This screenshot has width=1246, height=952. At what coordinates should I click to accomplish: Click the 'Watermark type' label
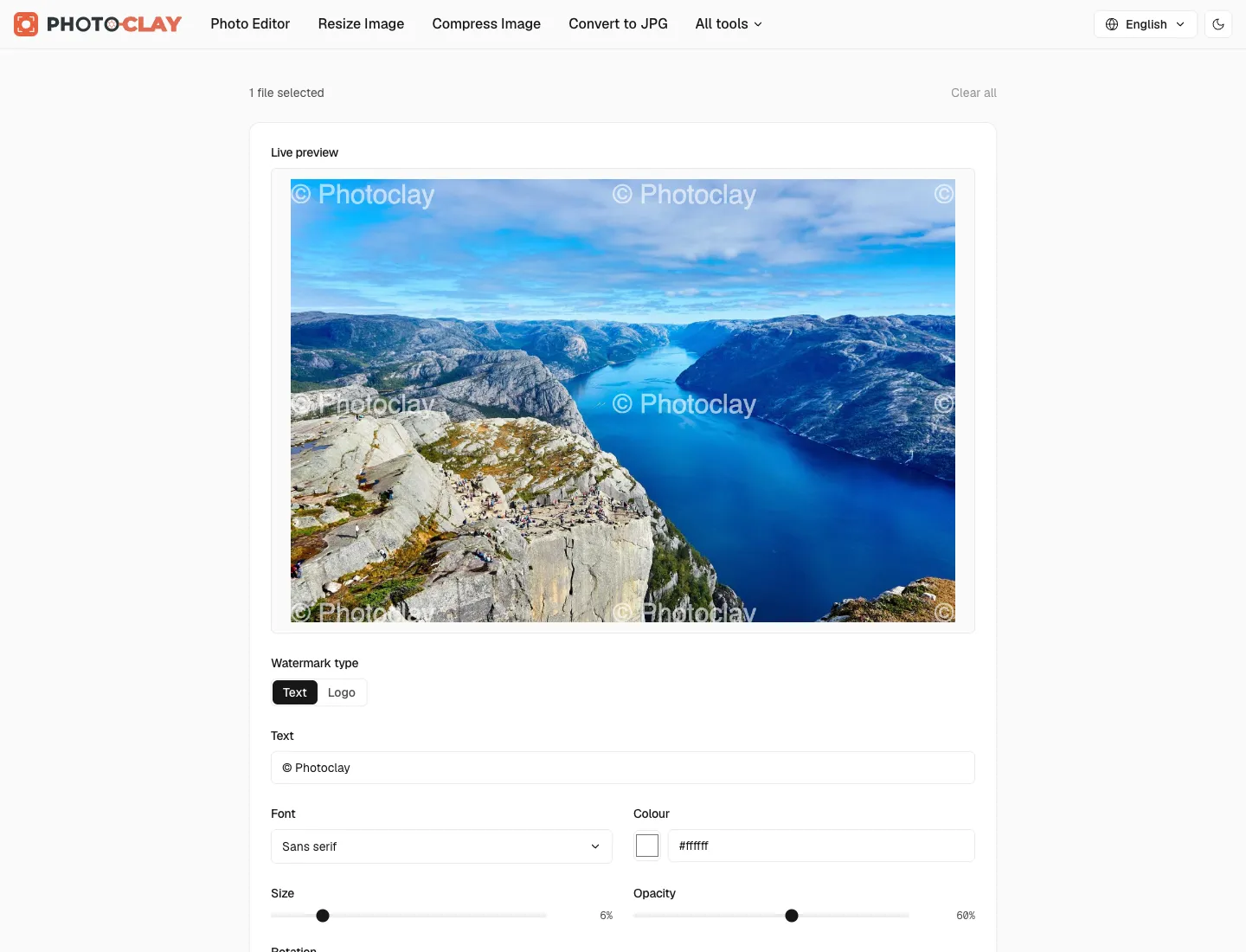point(315,663)
